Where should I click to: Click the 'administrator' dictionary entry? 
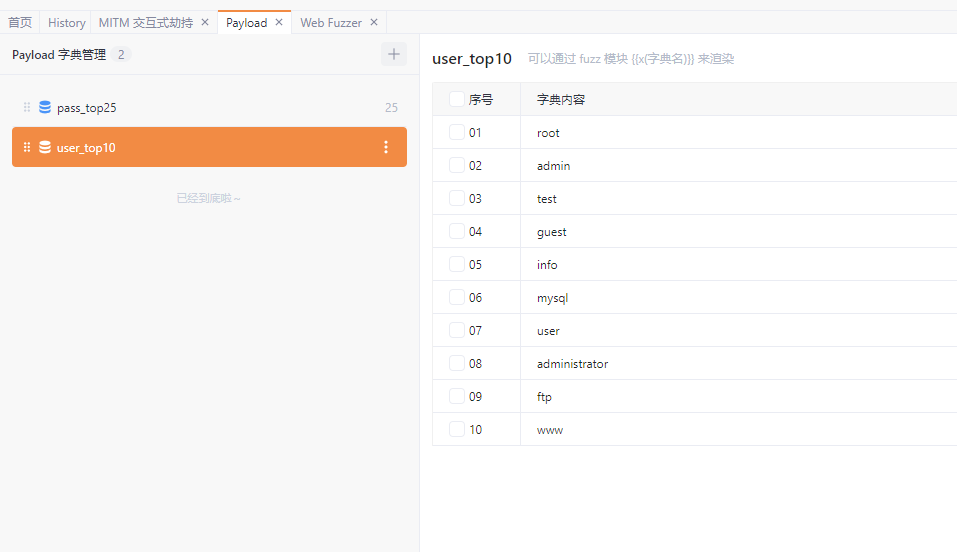point(572,364)
